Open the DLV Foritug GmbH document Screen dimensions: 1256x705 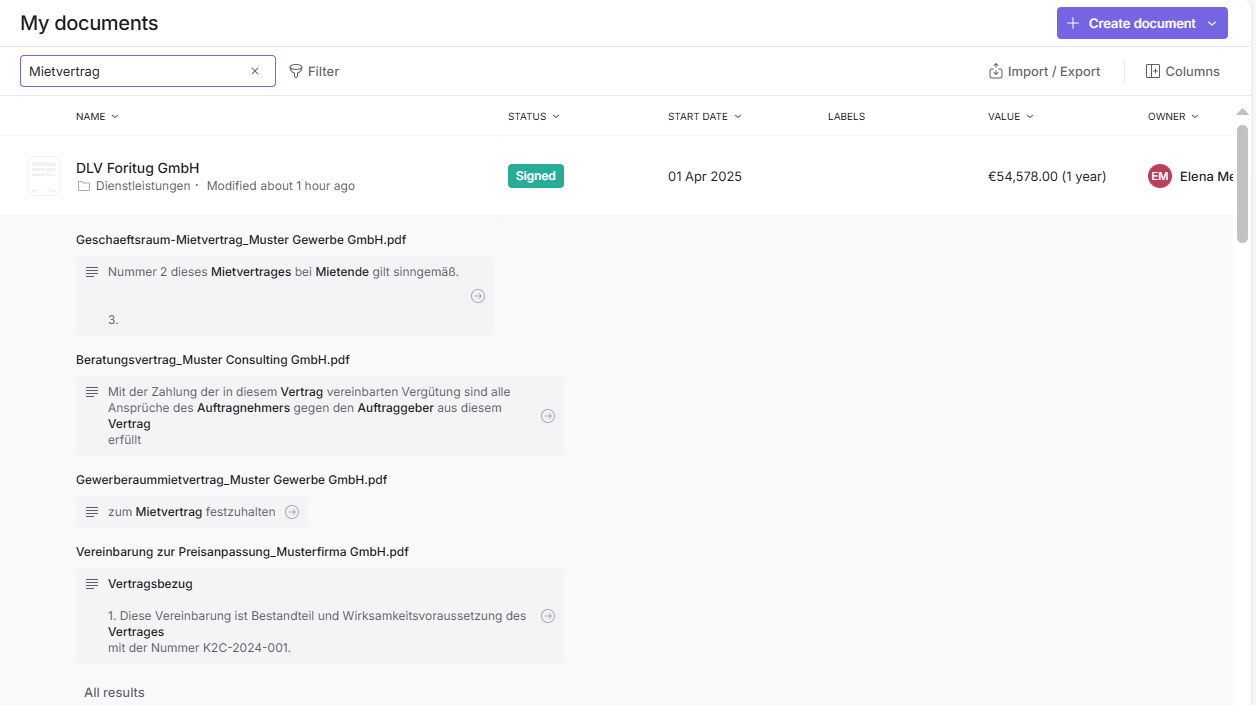[138, 168]
